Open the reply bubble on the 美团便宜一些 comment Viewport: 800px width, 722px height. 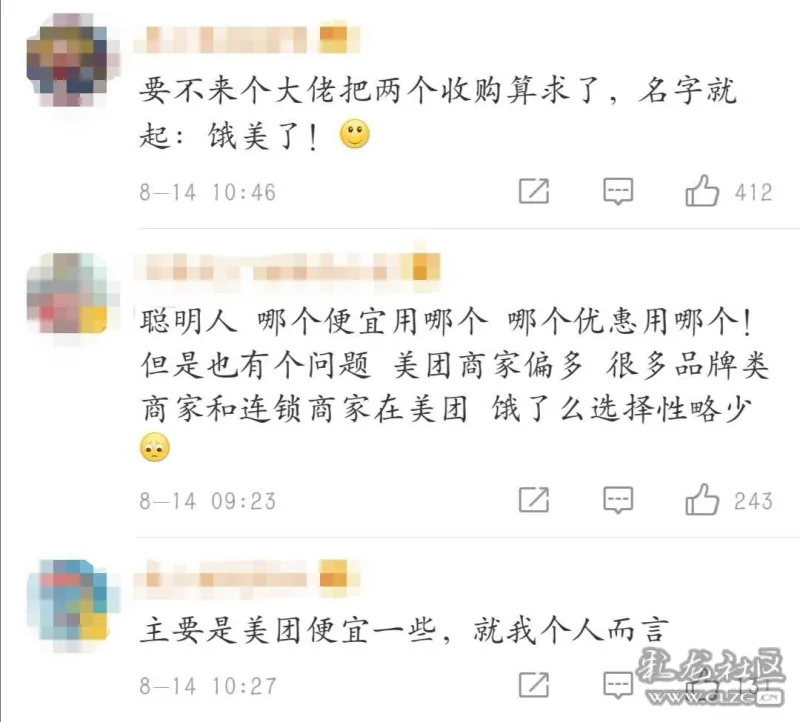point(618,685)
